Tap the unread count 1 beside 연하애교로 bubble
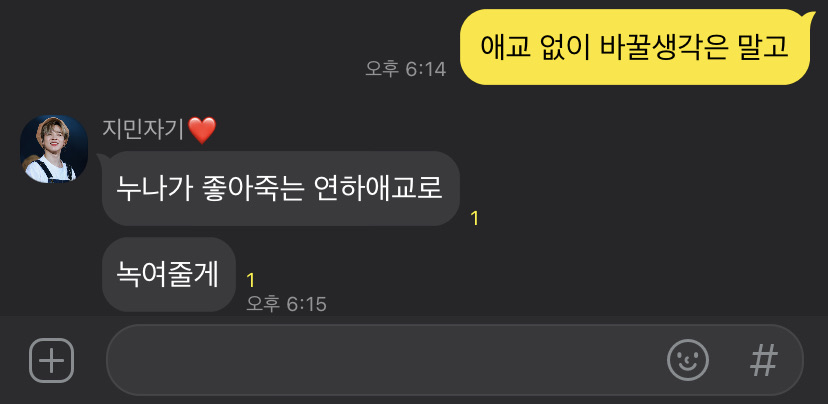Screen dimensions: 828x404 pos(474,218)
